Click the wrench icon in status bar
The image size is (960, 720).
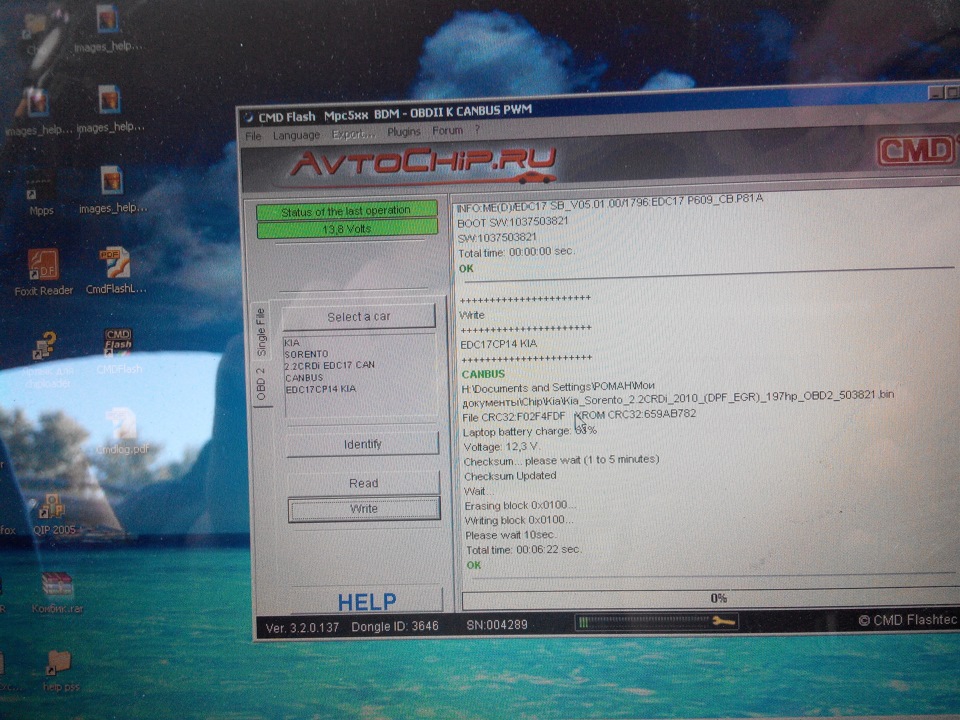724,621
